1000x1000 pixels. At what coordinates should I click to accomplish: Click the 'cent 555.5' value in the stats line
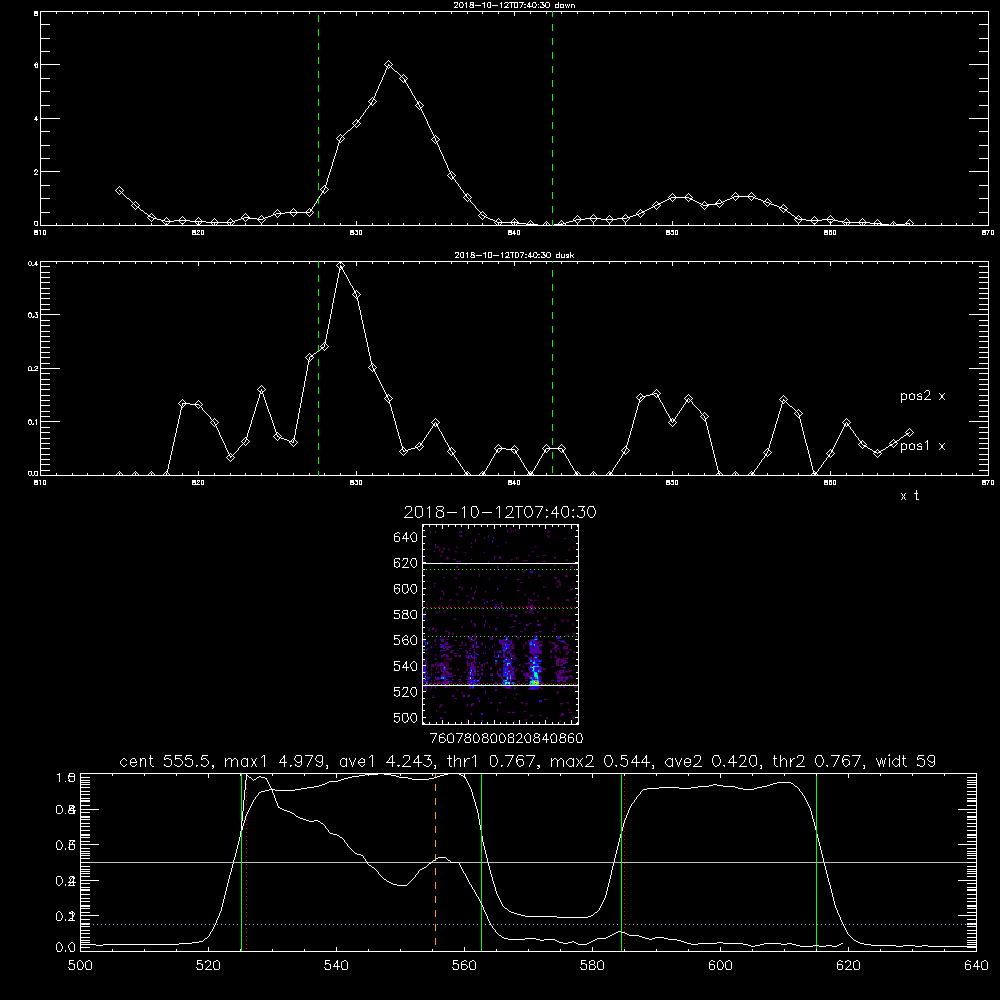pos(166,761)
